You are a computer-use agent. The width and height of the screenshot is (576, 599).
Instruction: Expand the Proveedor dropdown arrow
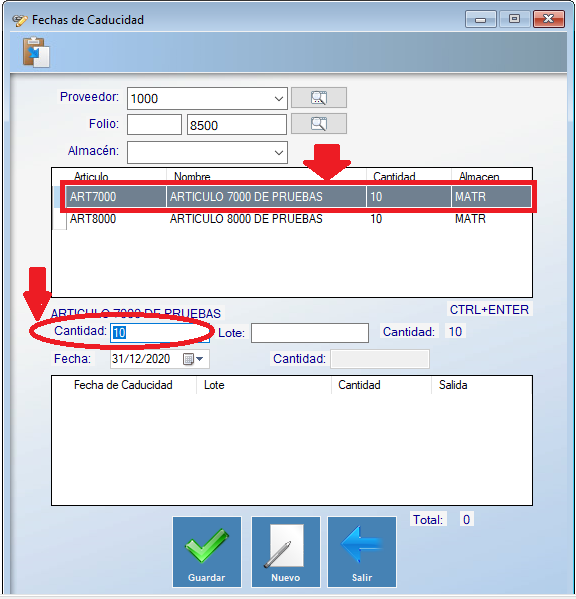[x=279, y=99]
